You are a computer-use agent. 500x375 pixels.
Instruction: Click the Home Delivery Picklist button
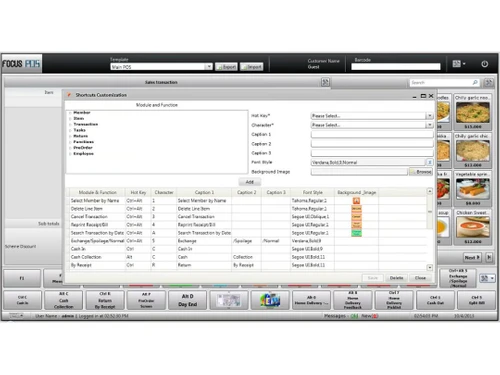[394, 300]
